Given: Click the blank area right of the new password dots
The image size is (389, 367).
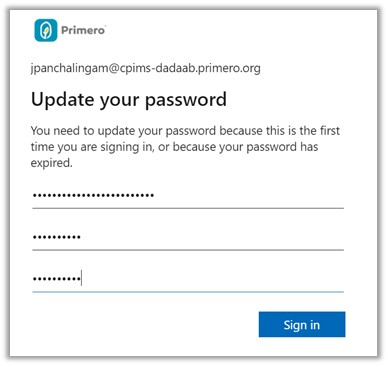Looking at the screenshot, I should click(212, 237).
